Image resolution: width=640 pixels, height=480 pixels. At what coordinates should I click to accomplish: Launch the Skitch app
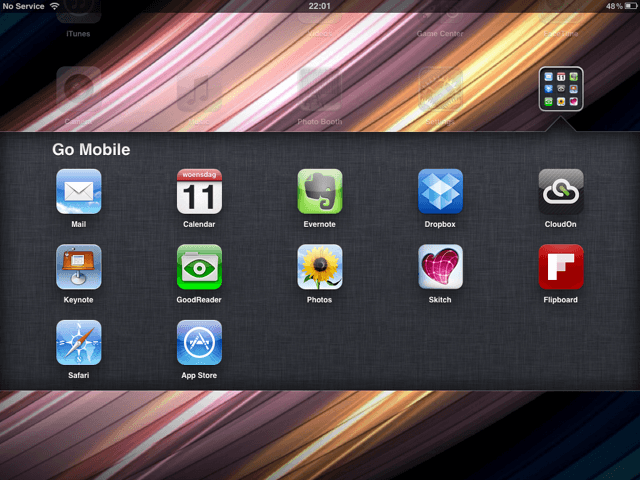pyautogui.click(x=440, y=267)
